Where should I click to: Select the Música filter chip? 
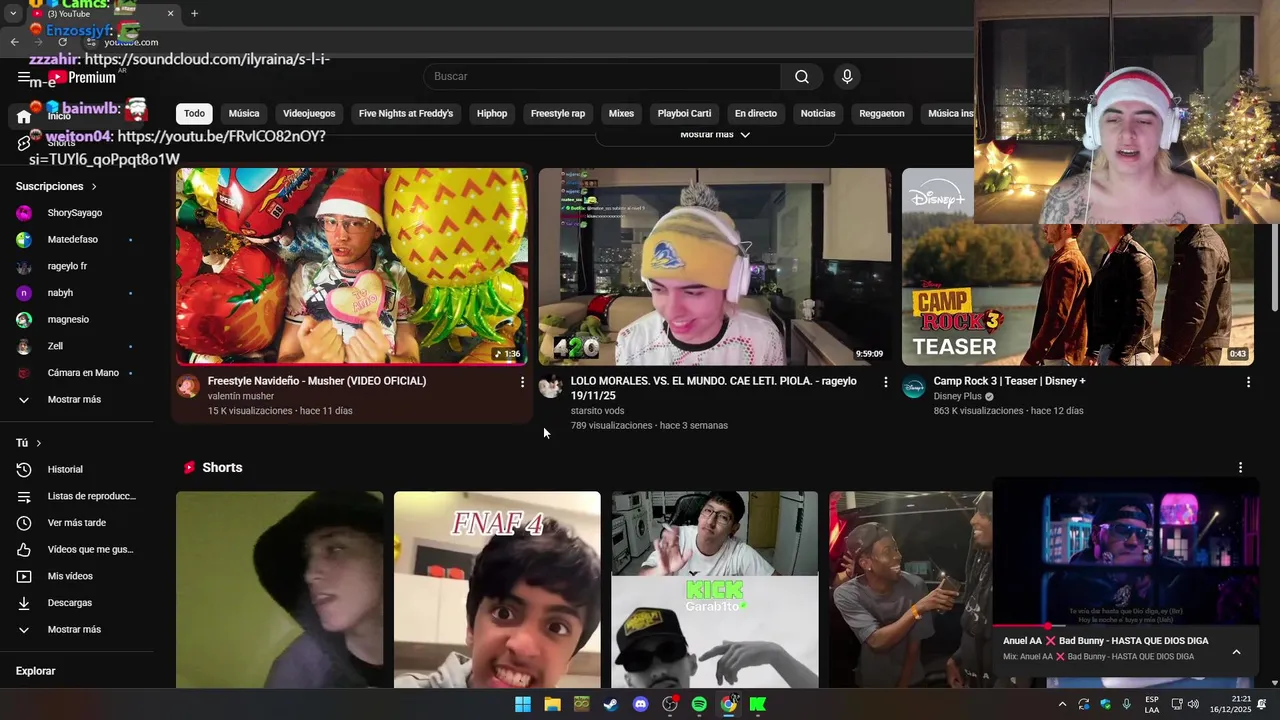click(244, 114)
